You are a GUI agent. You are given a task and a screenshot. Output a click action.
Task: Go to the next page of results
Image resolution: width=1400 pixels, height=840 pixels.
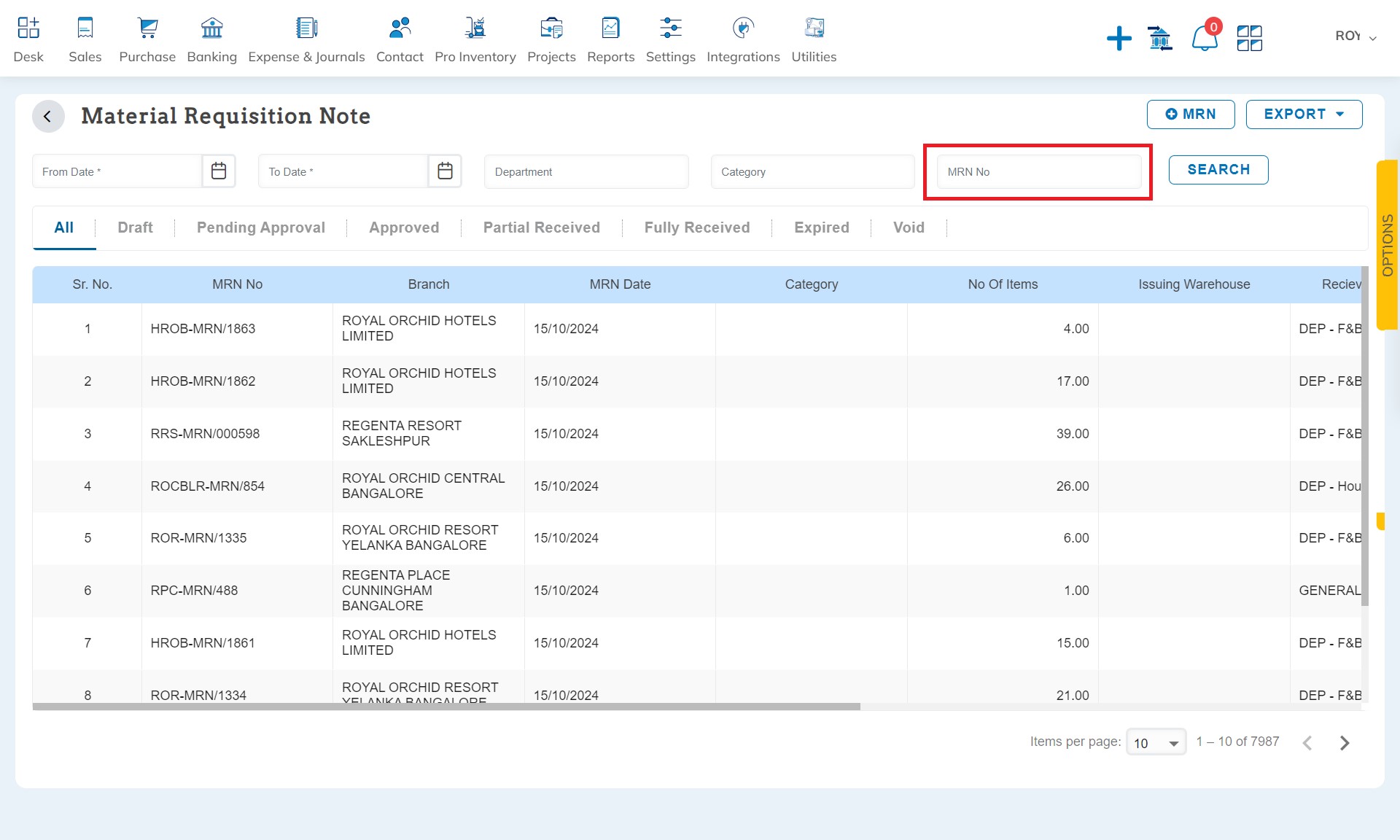pyautogui.click(x=1345, y=742)
